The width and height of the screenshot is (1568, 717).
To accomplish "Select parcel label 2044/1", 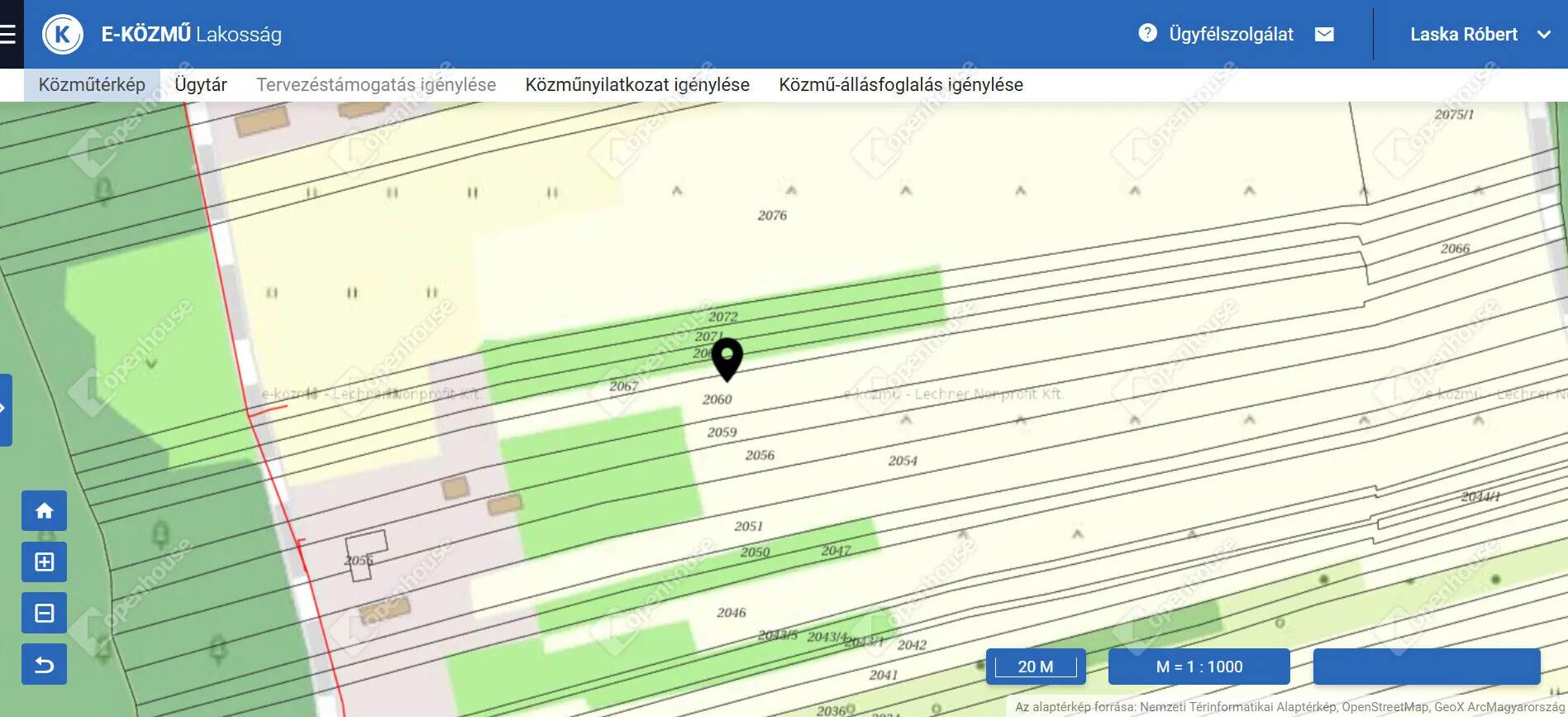I will [1480, 497].
